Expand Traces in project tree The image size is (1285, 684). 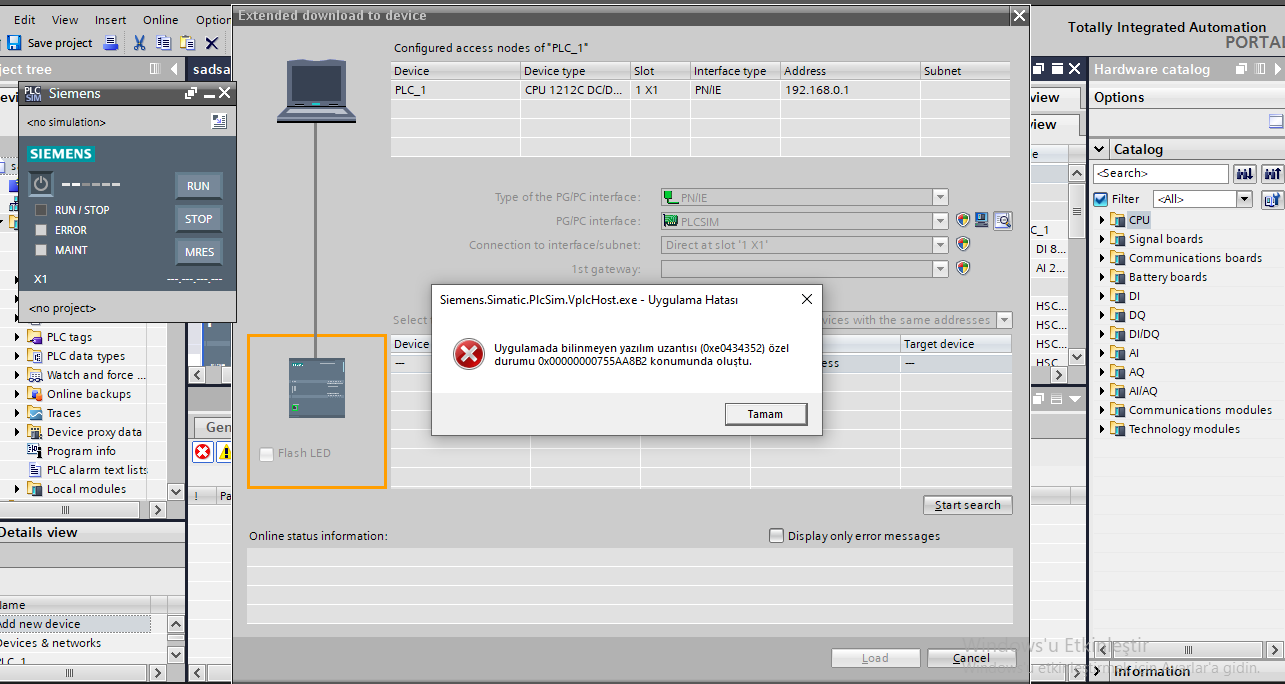pyautogui.click(x=17, y=413)
